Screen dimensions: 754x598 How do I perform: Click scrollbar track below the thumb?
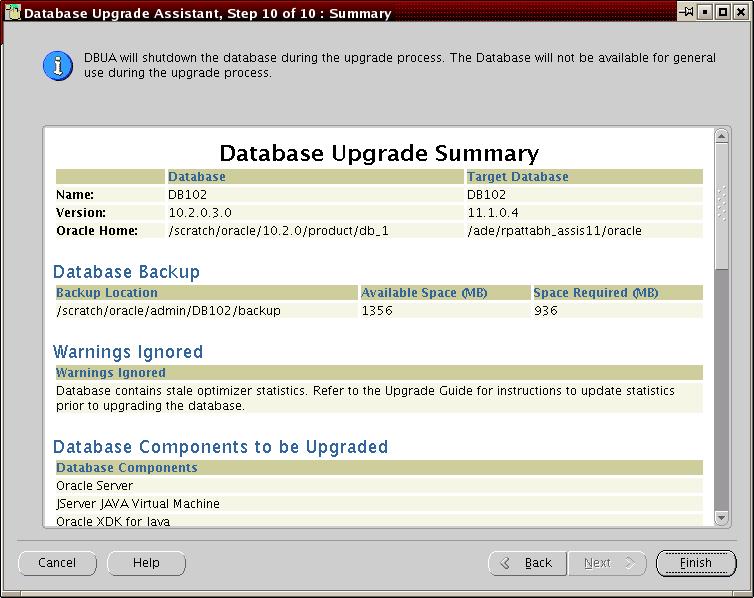(722, 400)
